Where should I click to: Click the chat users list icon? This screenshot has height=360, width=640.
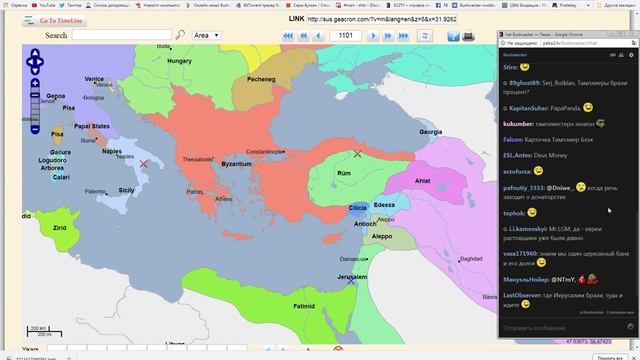point(621,55)
